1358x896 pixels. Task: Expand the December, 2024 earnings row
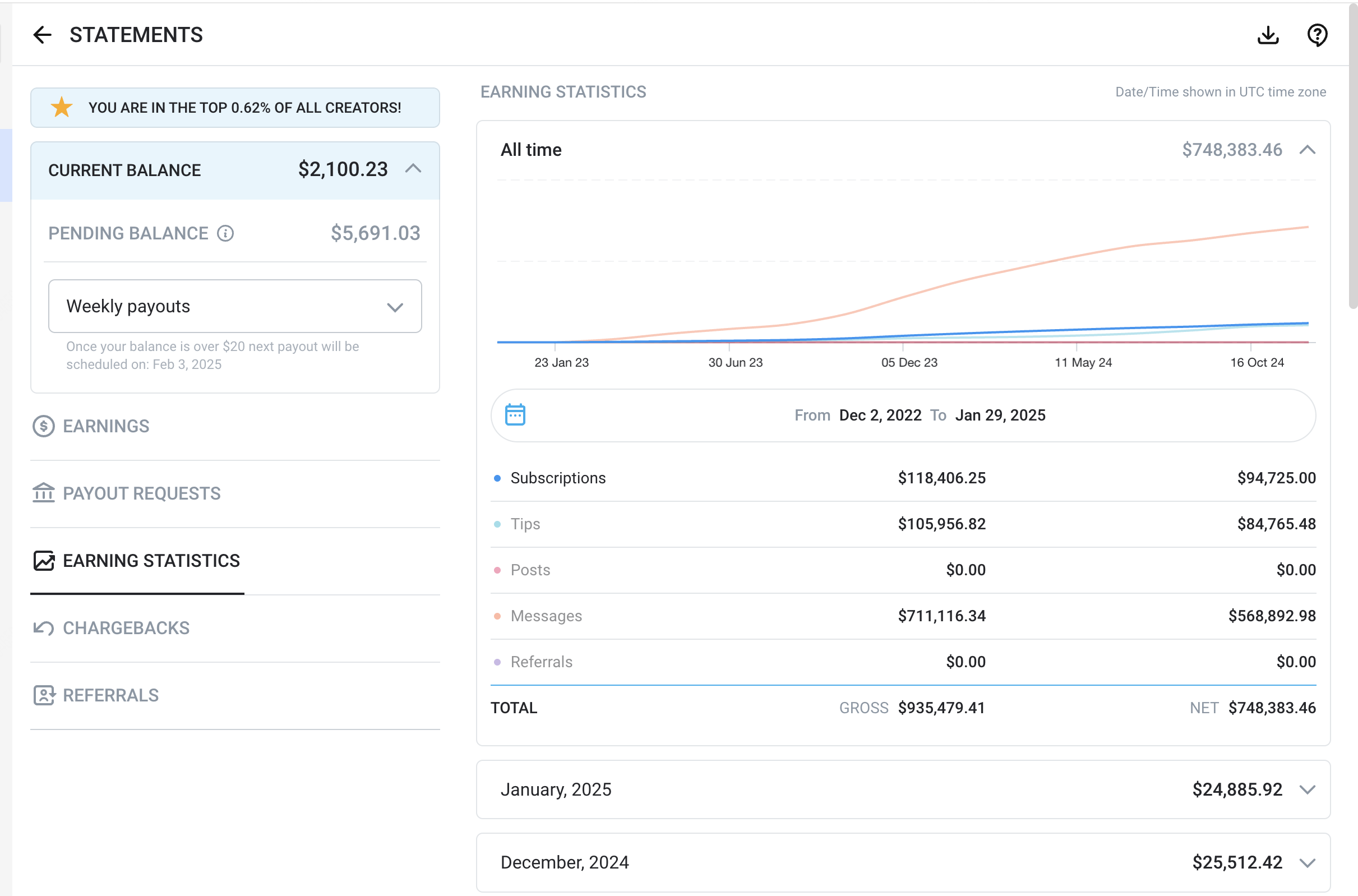tap(1307, 862)
